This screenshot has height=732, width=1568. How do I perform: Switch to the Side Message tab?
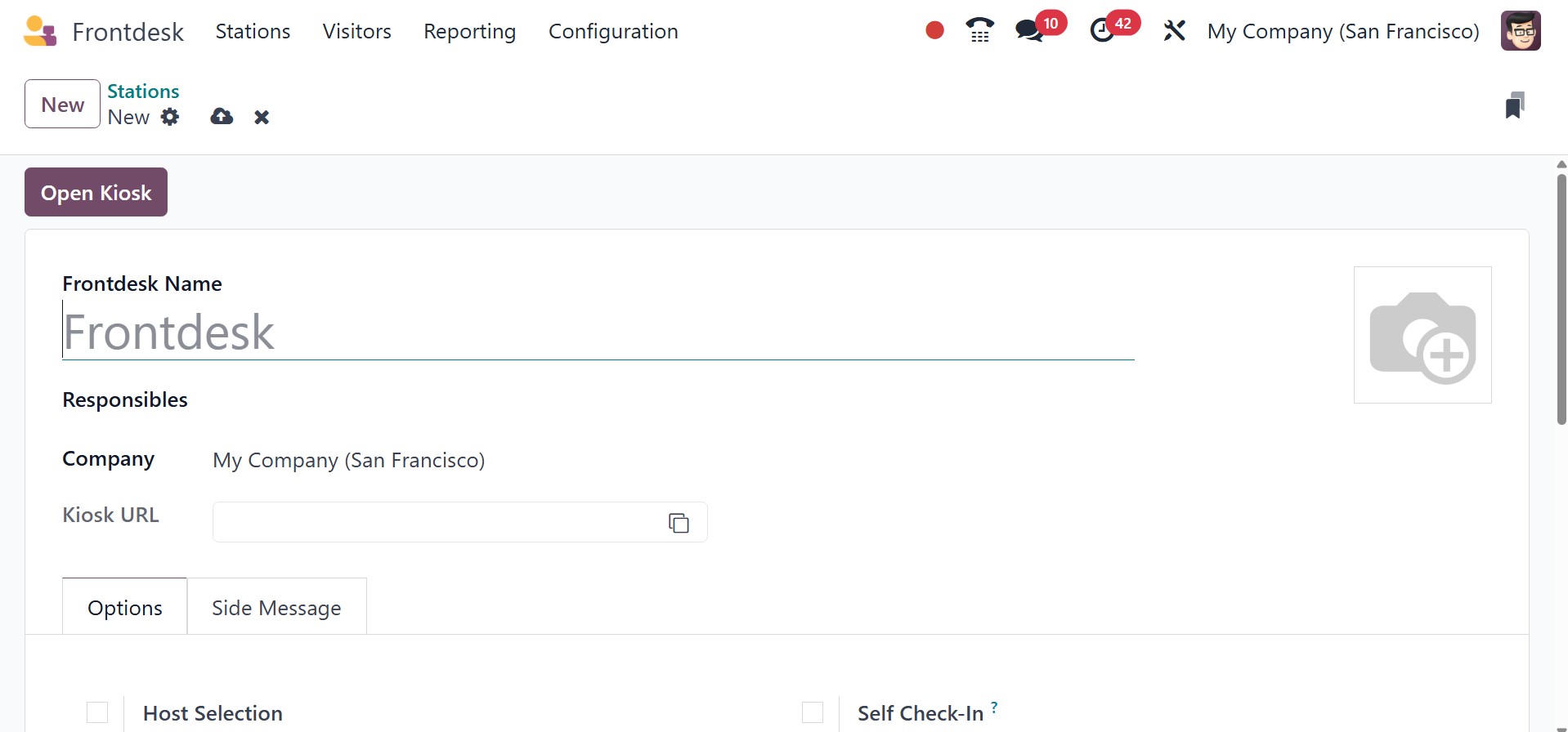[x=276, y=608]
